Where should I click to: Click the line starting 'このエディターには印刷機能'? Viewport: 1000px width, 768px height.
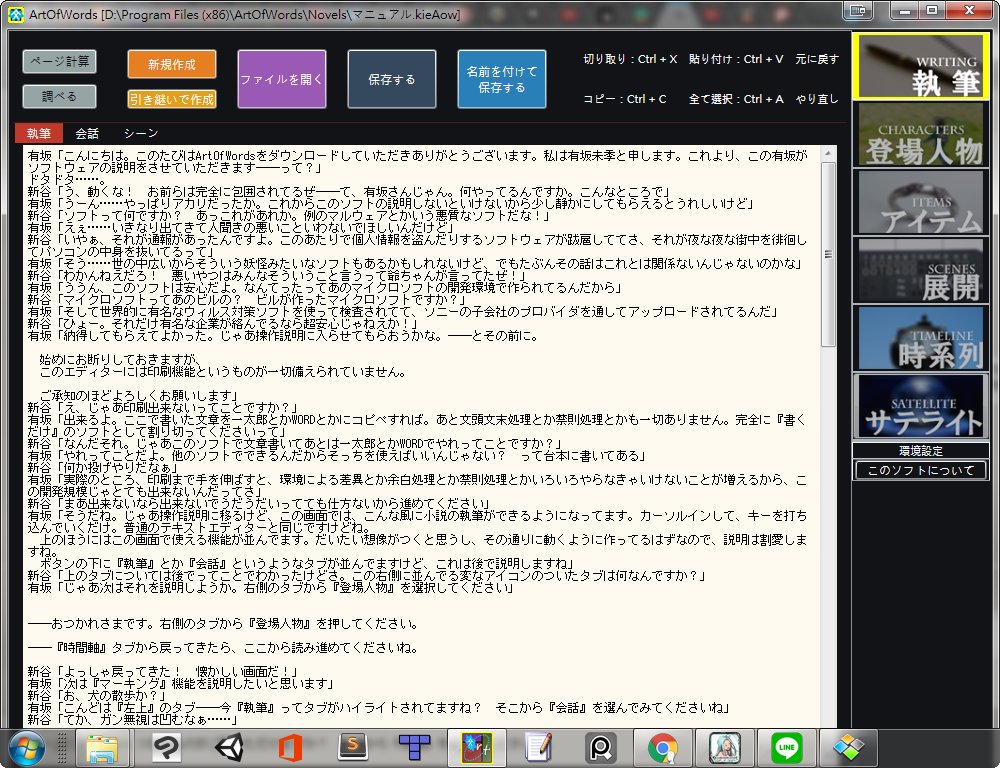click(223, 372)
